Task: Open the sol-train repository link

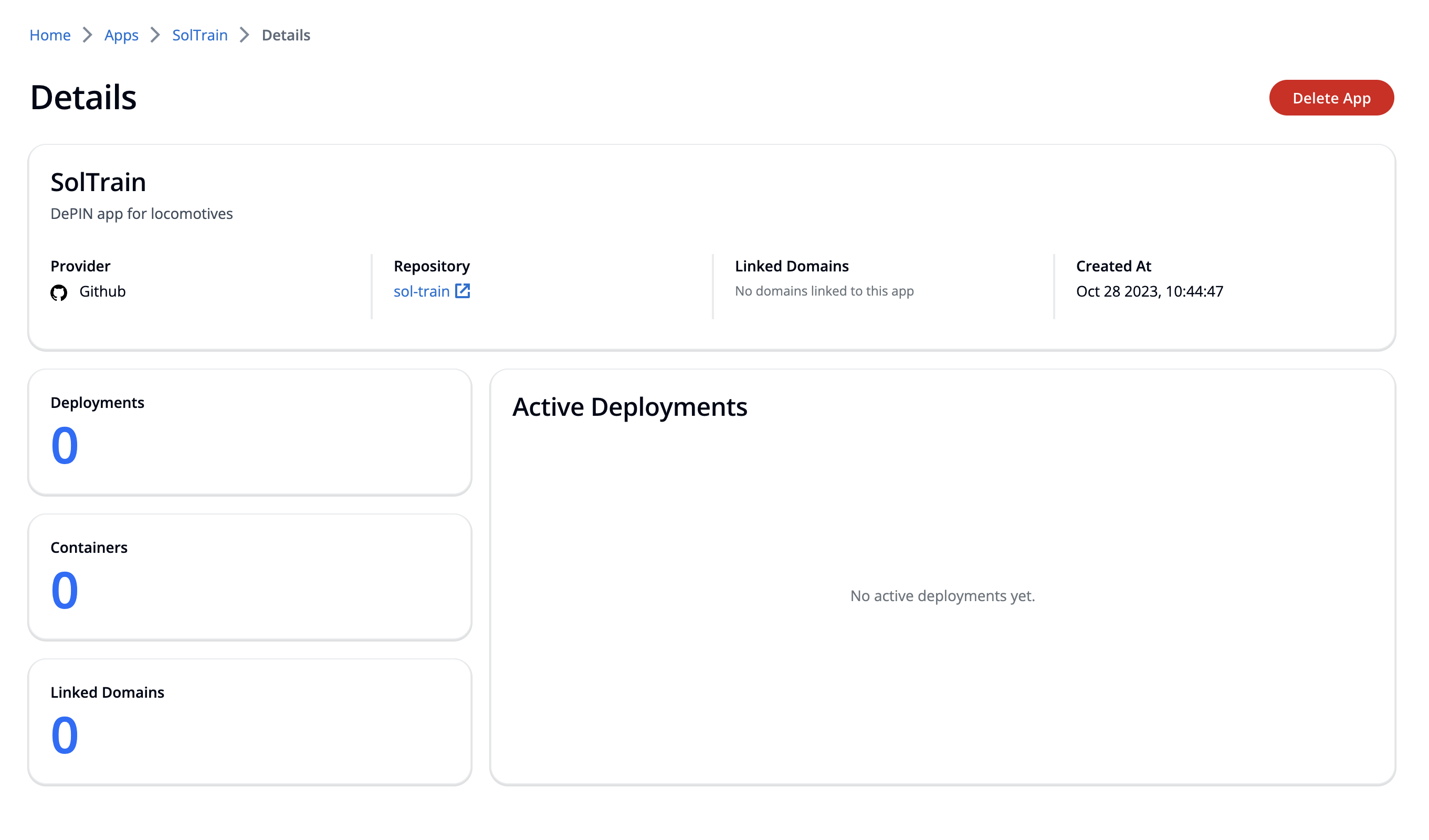Action: (422, 291)
